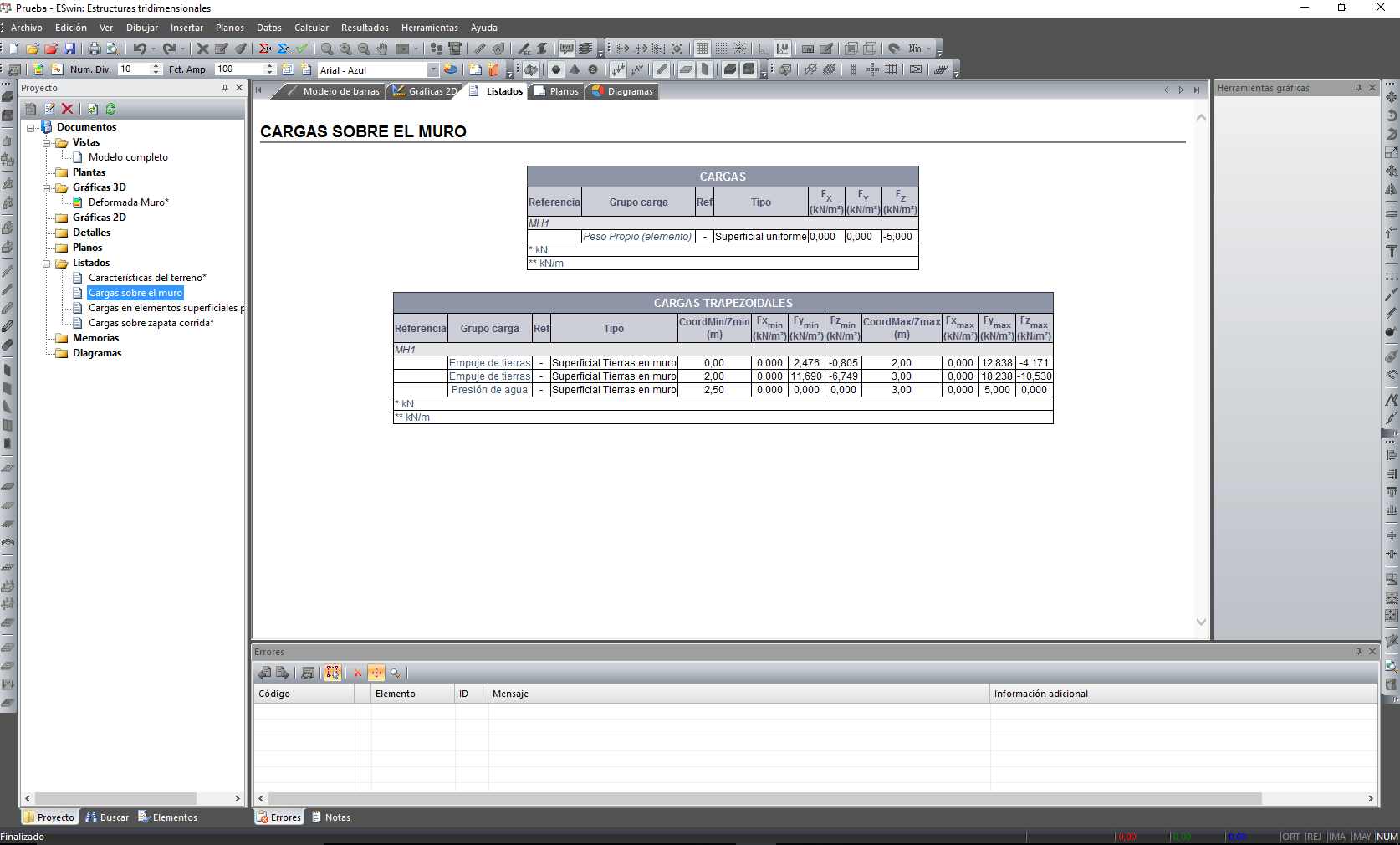
Task: Click the edit document icon in Proyecto panel
Action: pyautogui.click(x=49, y=109)
